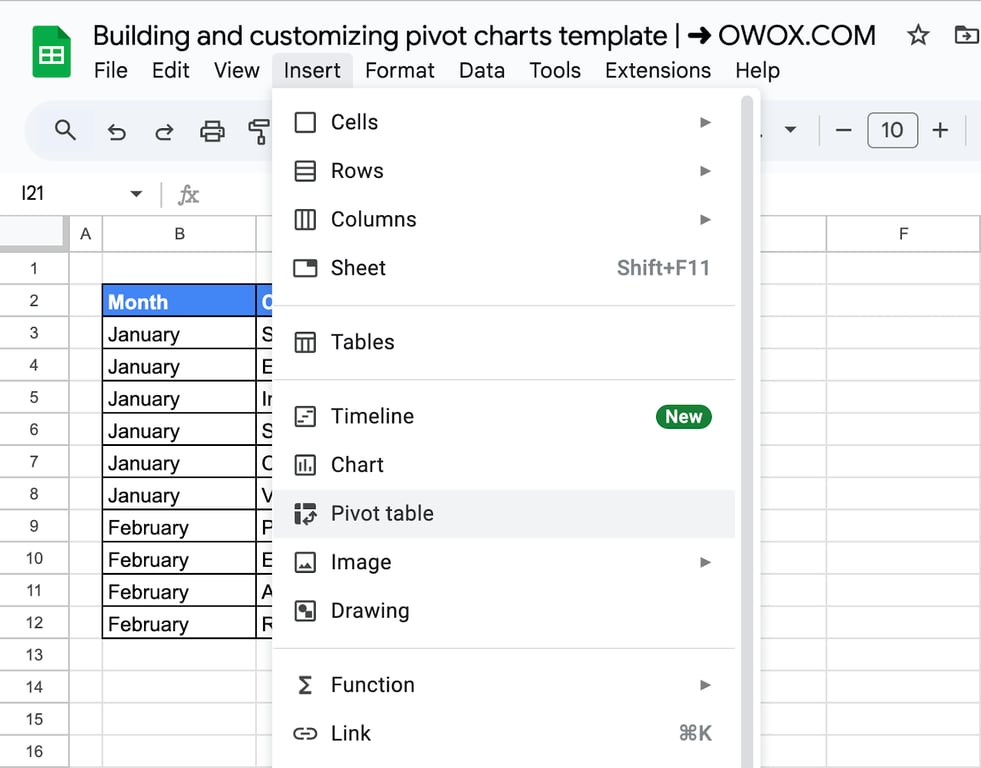Screen dimensions: 981x768
Task: Click the Cells square icon
Action: 305,122
